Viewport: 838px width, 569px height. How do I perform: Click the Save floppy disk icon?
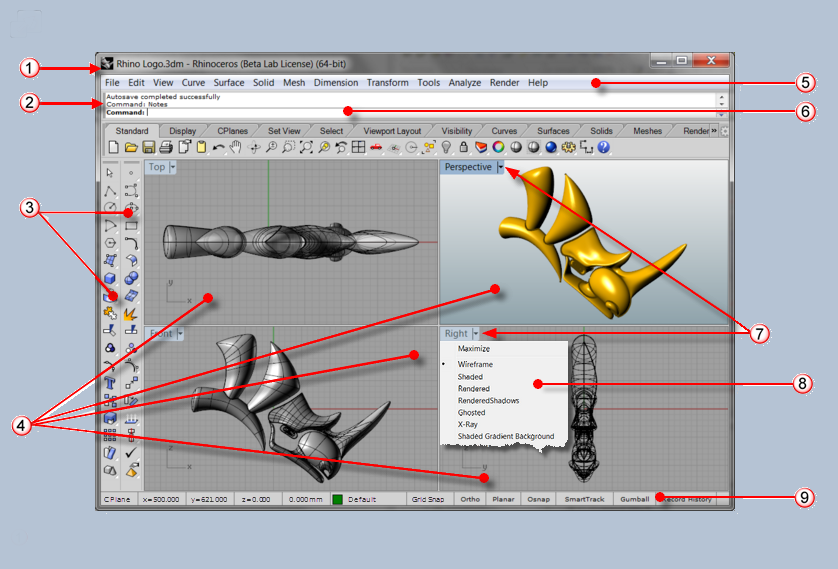tap(149, 147)
